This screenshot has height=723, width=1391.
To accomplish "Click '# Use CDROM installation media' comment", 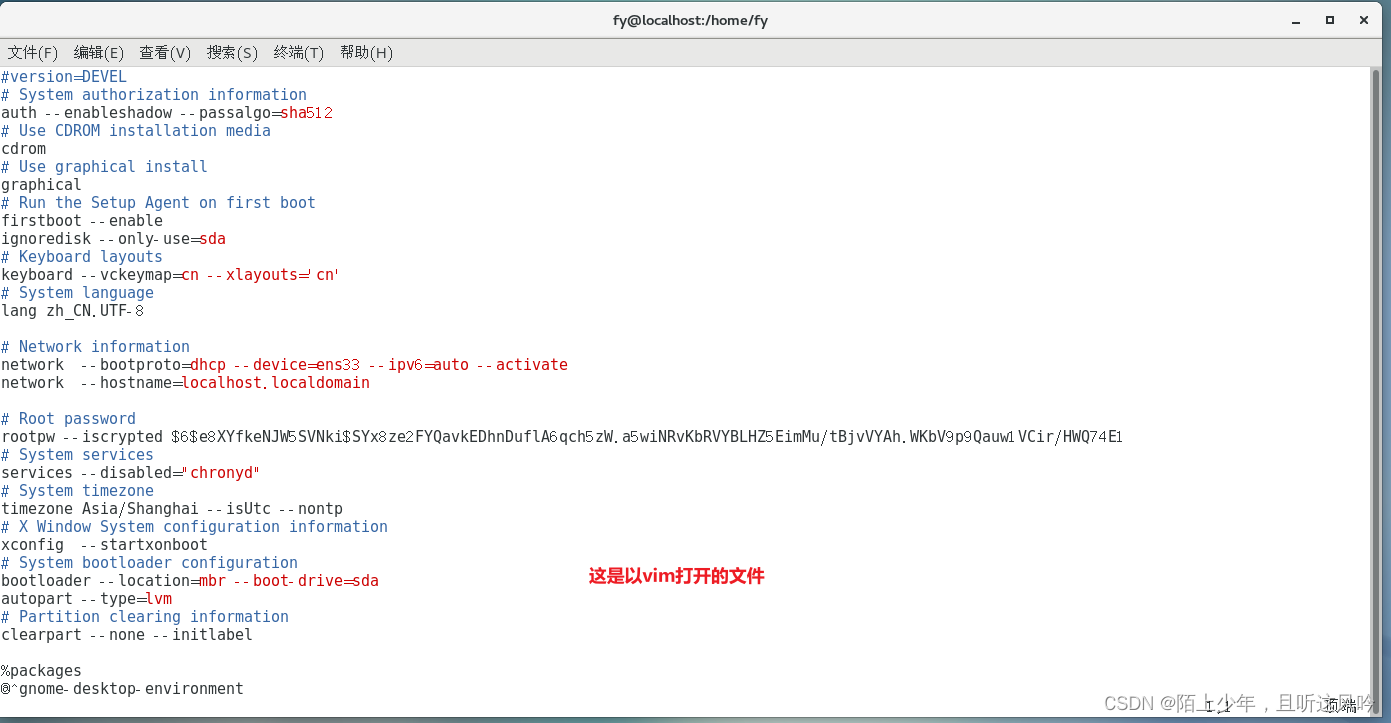I will [x=136, y=131].
